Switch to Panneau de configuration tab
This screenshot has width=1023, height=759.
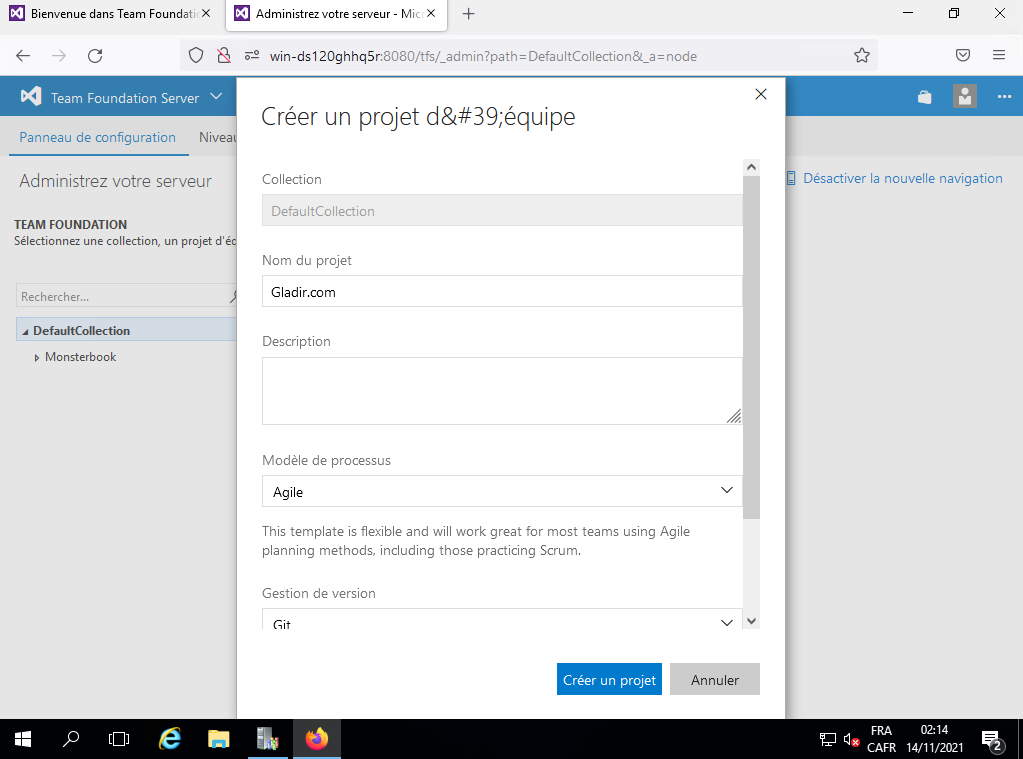coord(97,138)
